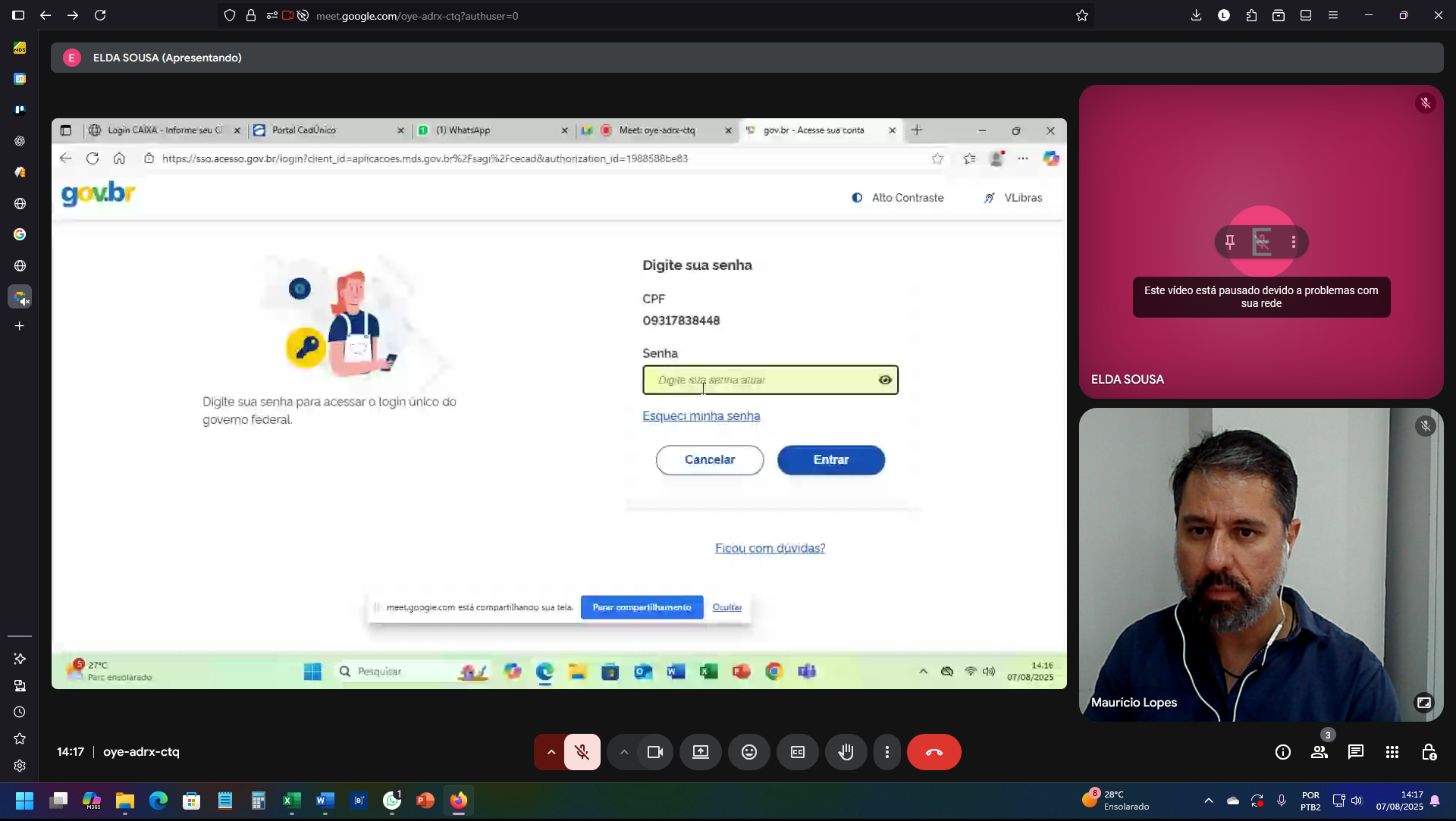The height and width of the screenshot is (821, 1456).
Task: Toggle closed captions button
Action: point(797,752)
